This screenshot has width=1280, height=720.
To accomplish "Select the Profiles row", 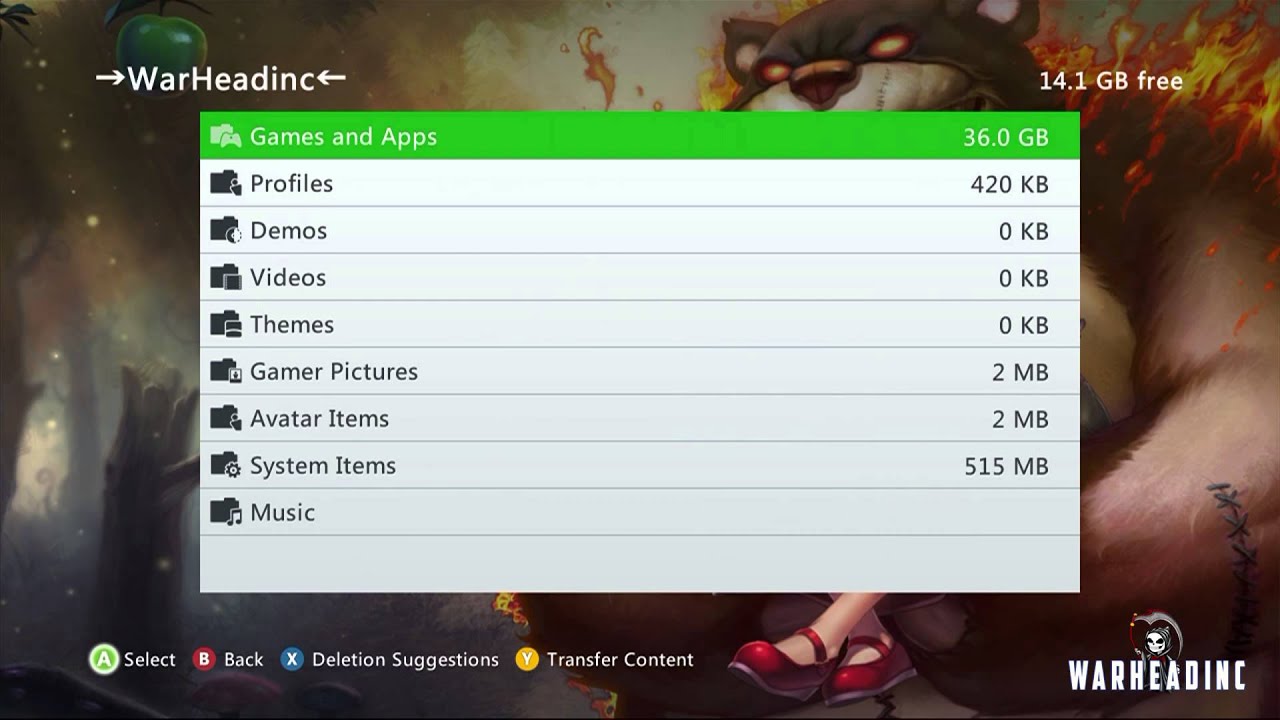I will [640, 183].
